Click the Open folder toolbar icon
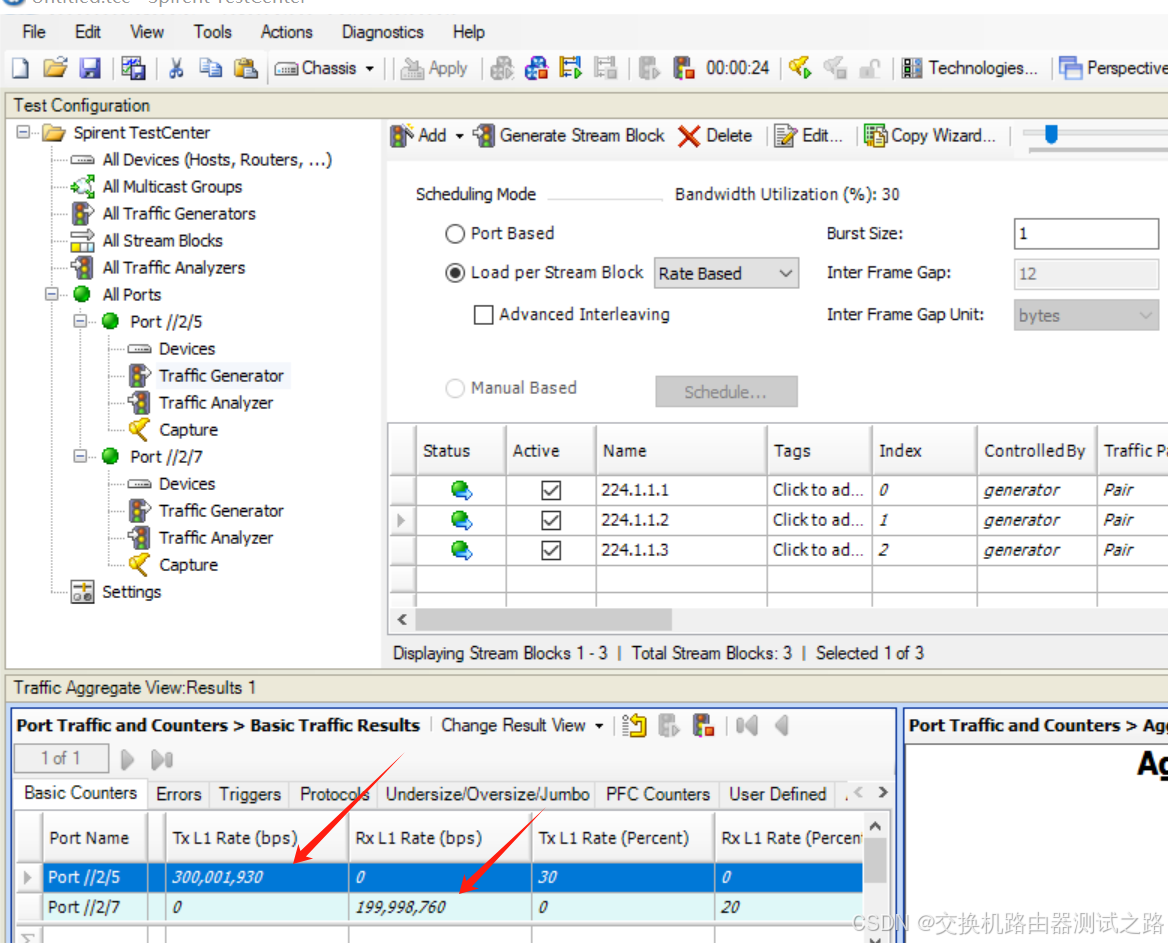 tap(55, 69)
